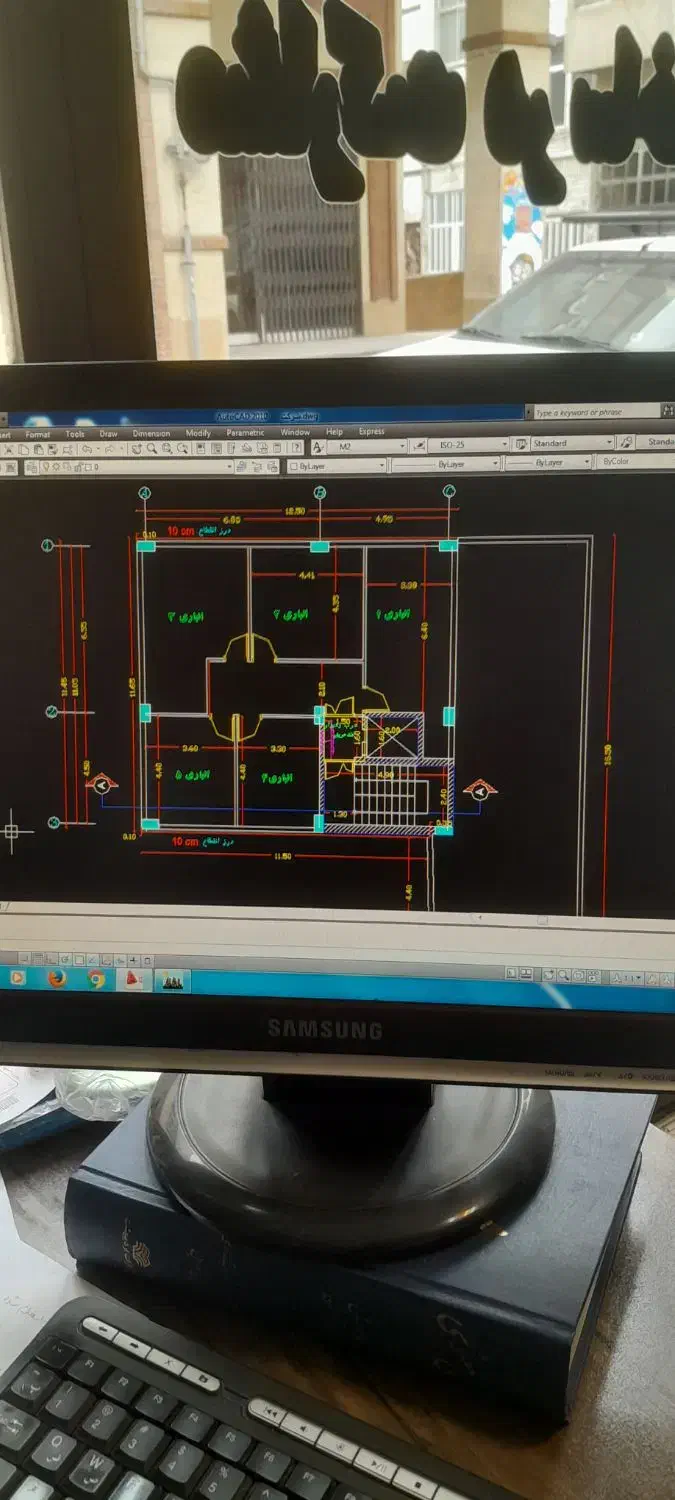Open the ByLayer linetype dropdown
Viewport: 675px width, 1500px height.
pyautogui.click(x=493, y=464)
